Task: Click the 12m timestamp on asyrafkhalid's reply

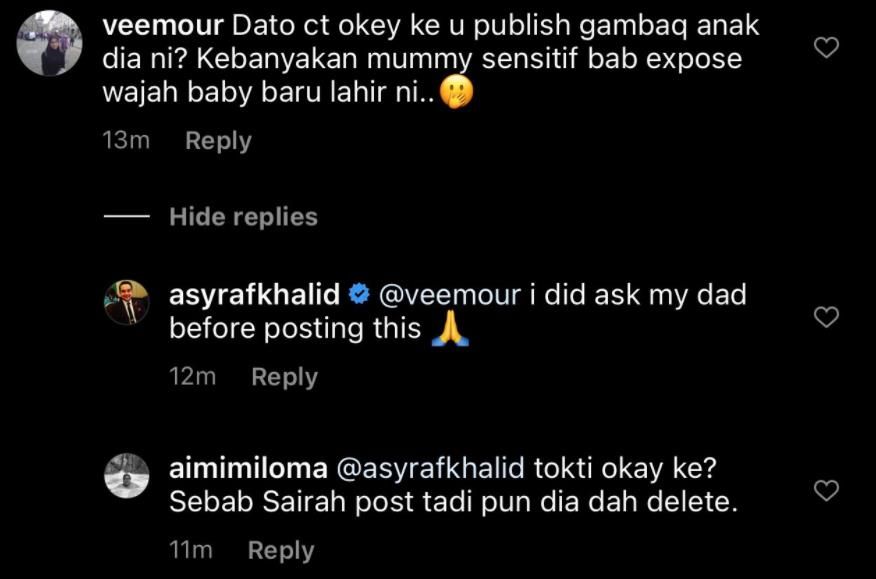Action: point(193,377)
